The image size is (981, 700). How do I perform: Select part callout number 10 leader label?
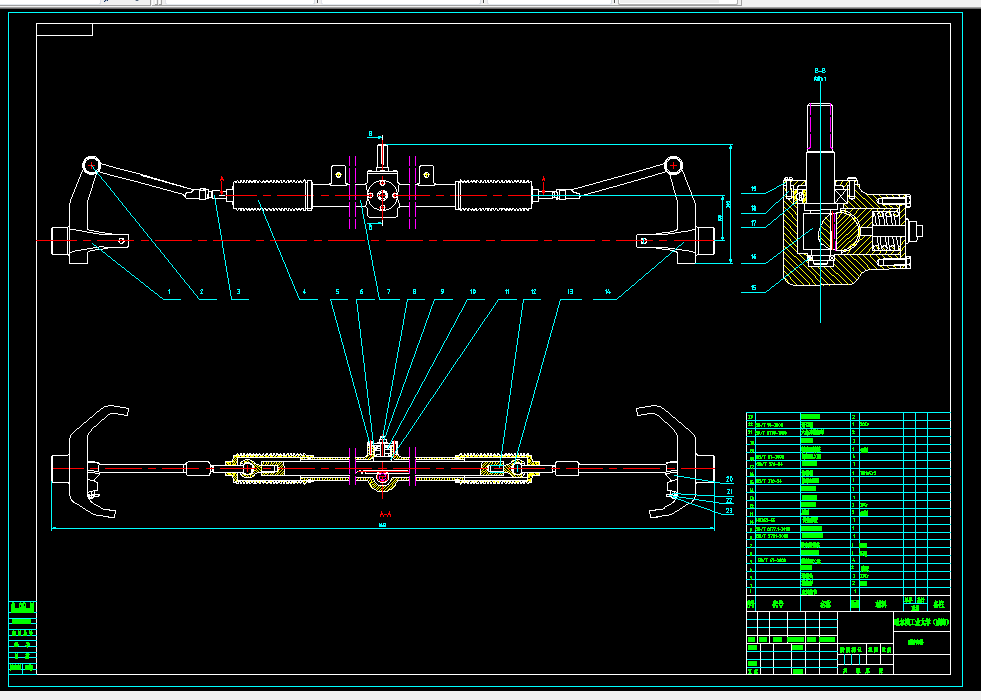point(473,292)
